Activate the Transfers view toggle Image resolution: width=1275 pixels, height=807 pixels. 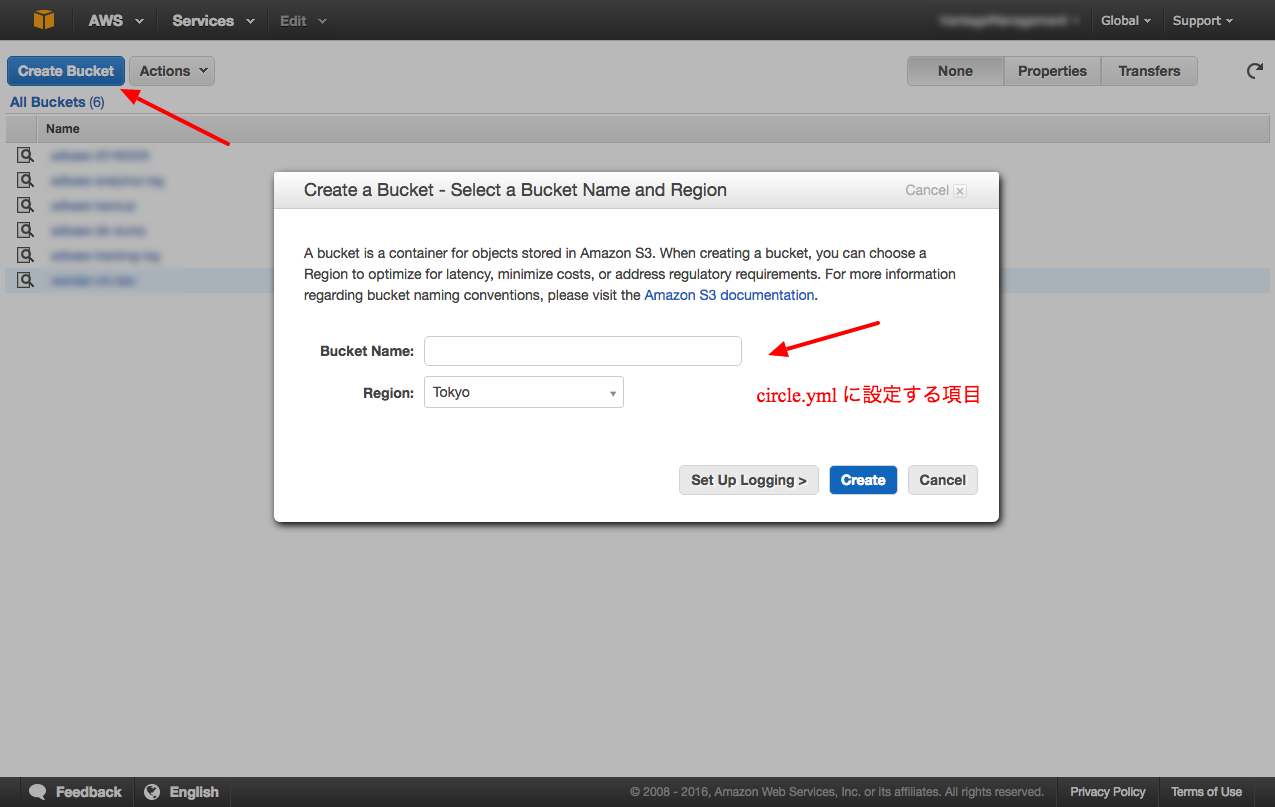point(1148,71)
